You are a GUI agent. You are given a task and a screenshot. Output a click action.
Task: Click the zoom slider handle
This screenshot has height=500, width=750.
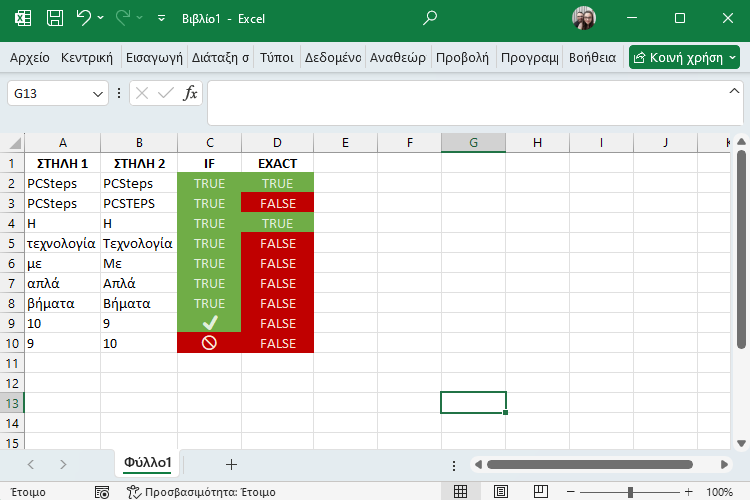pyautogui.click(x=630, y=492)
